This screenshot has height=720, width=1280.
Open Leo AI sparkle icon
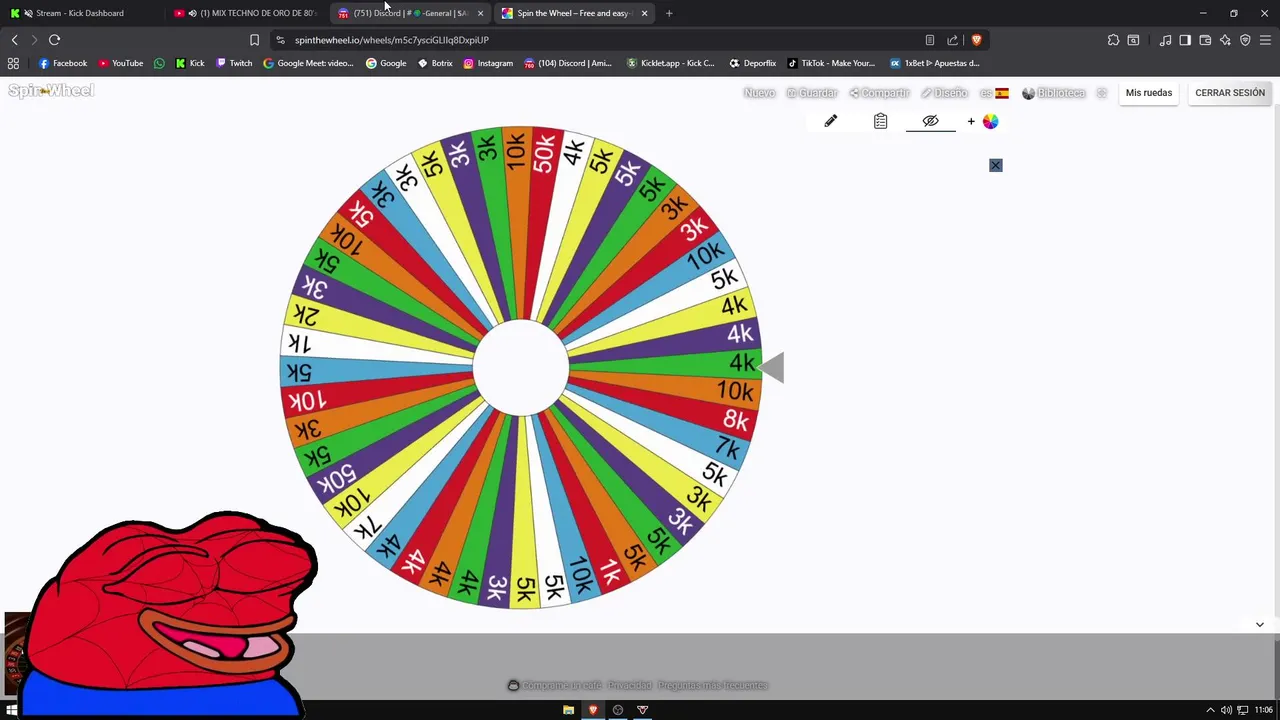pyautogui.click(x=1225, y=40)
